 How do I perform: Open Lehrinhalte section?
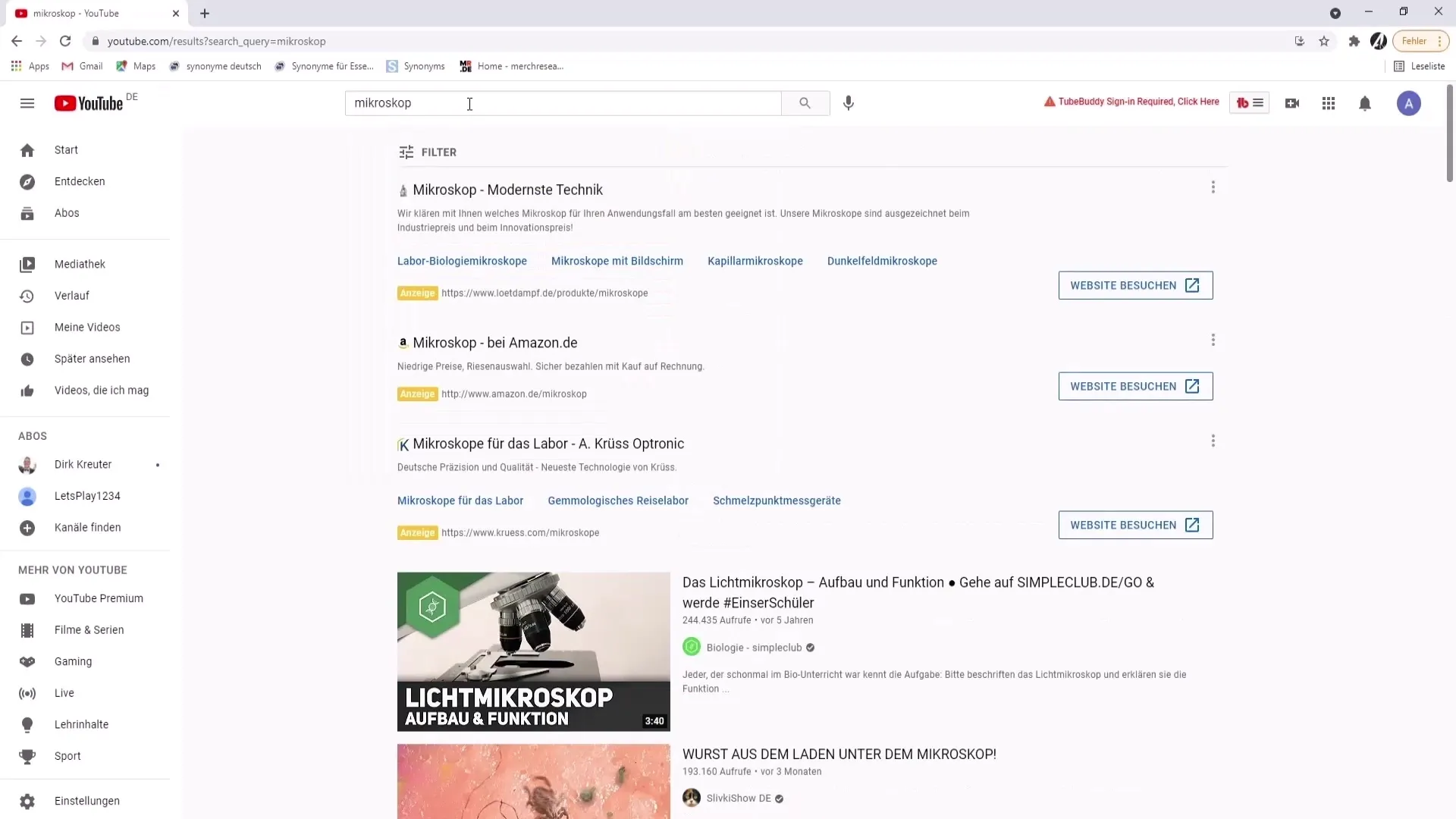click(85, 724)
